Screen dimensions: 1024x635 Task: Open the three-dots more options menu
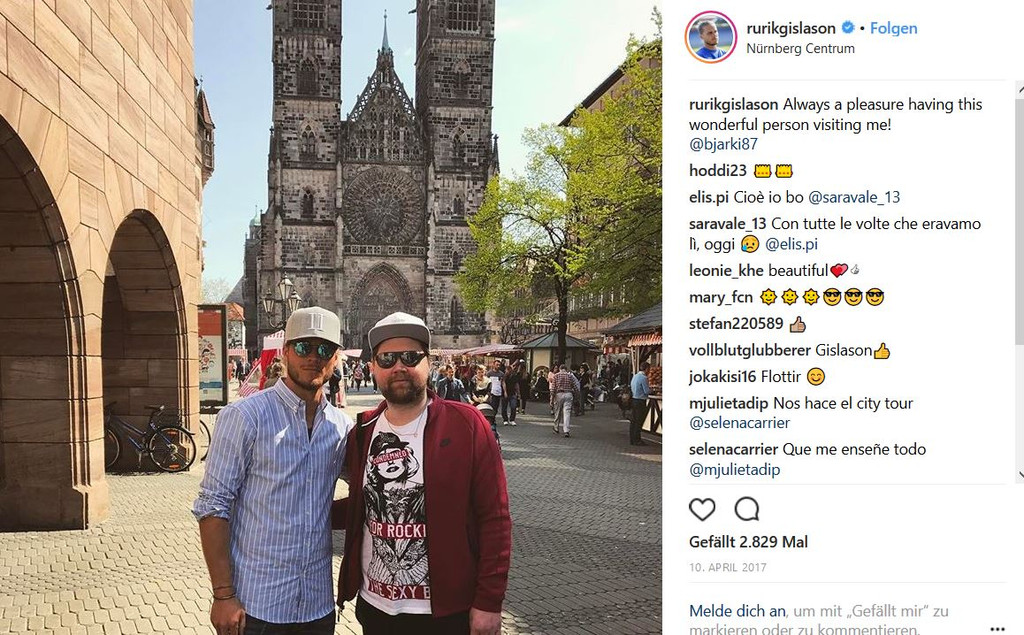coord(997,629)
